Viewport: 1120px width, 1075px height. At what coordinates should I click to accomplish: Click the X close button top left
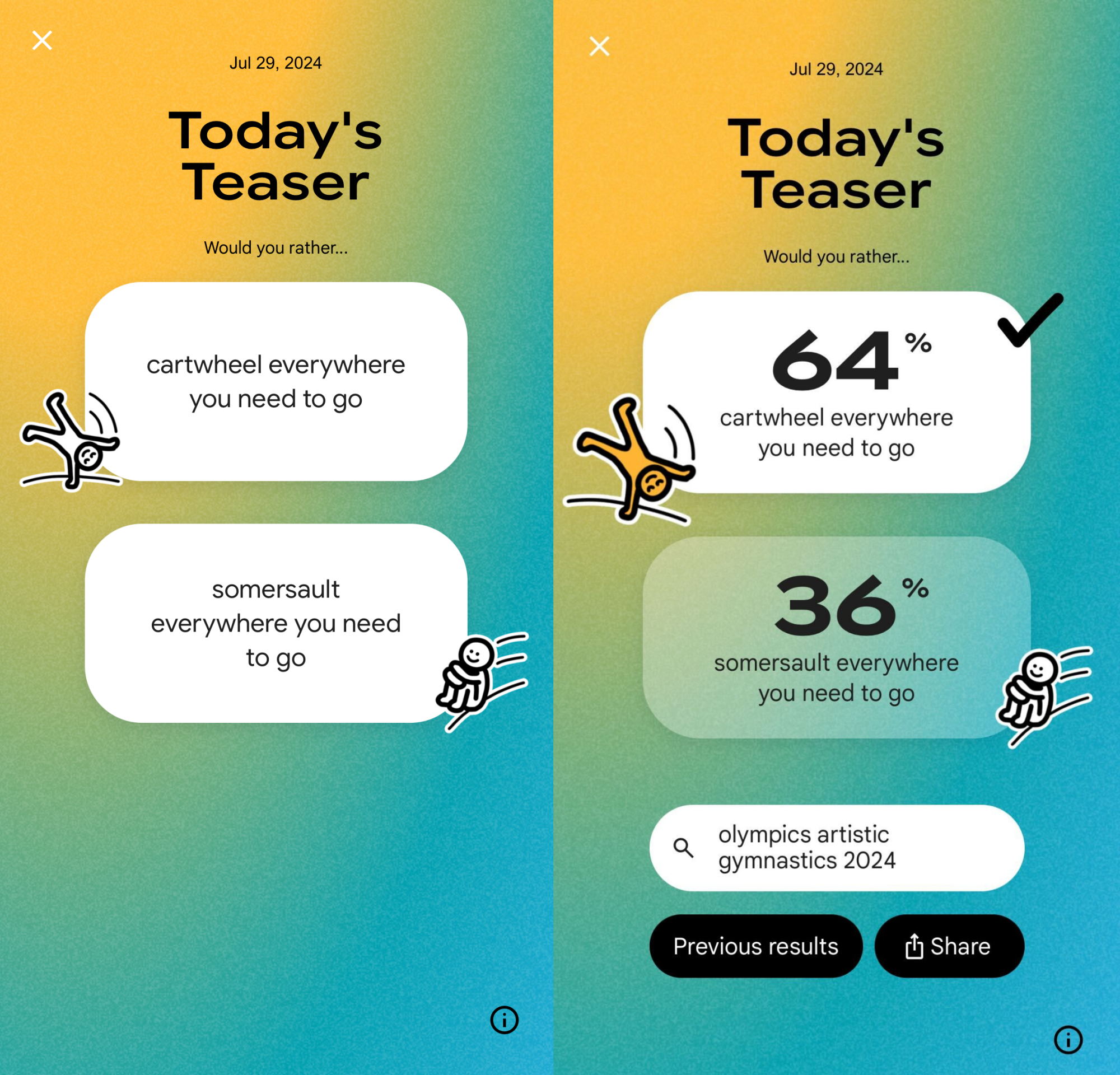pyautogui.click(x=42, y=39)
